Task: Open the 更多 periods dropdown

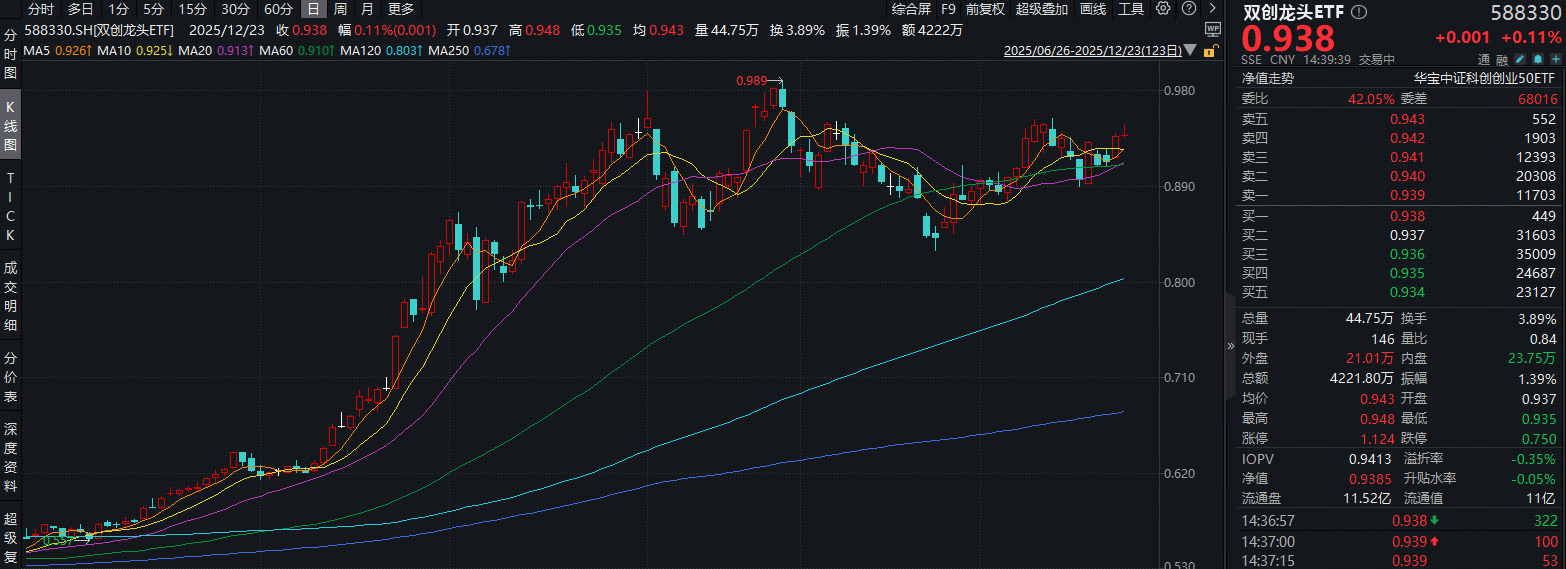Action: (401, 9)
